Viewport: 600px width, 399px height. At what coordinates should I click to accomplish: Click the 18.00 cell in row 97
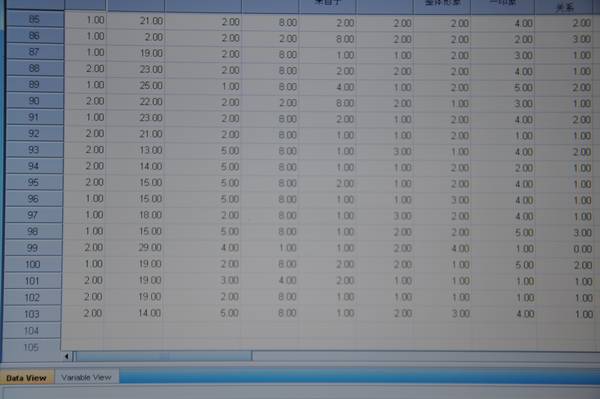pos(136,215)
